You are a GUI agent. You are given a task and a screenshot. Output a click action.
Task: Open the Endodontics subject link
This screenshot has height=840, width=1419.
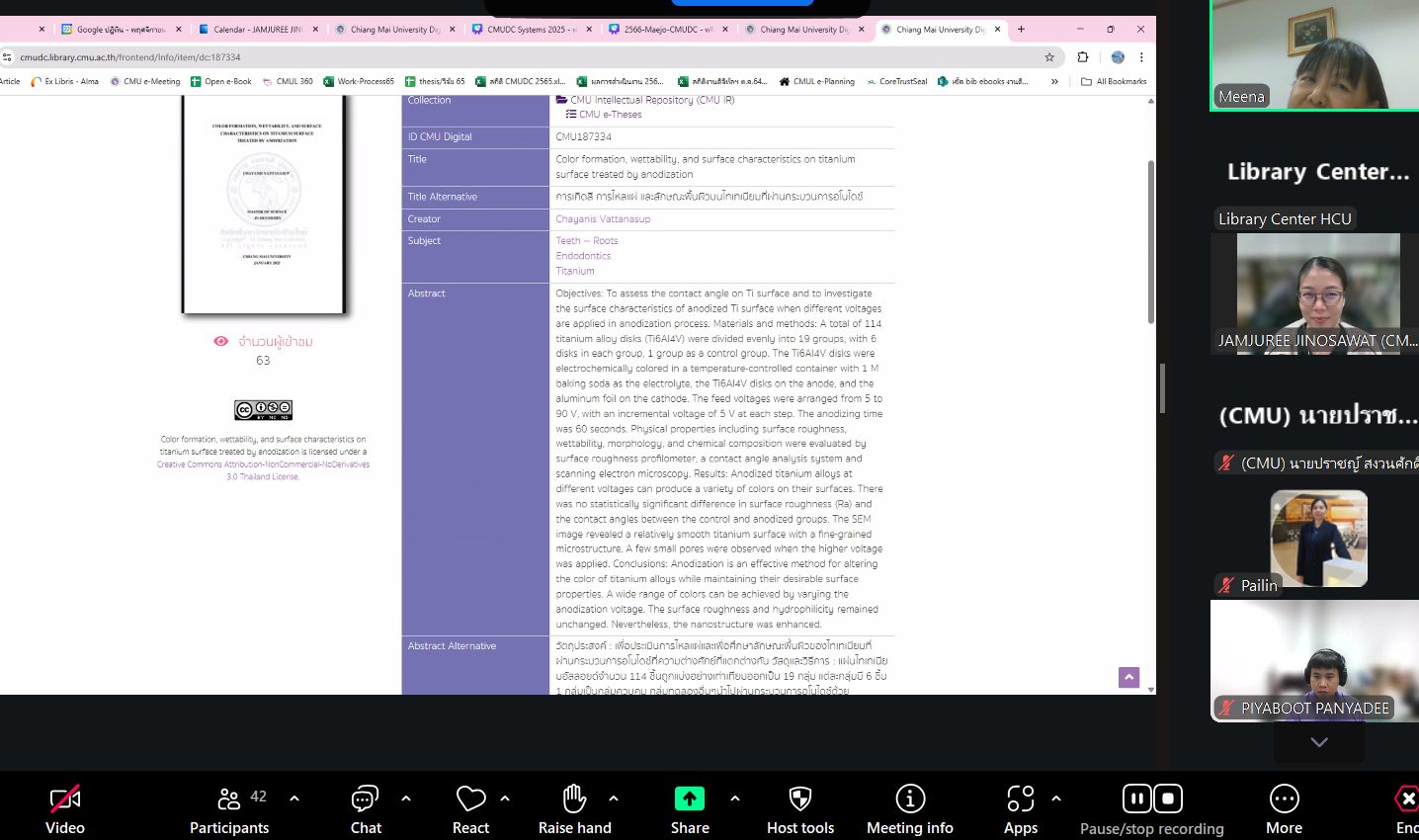point(583,256)
